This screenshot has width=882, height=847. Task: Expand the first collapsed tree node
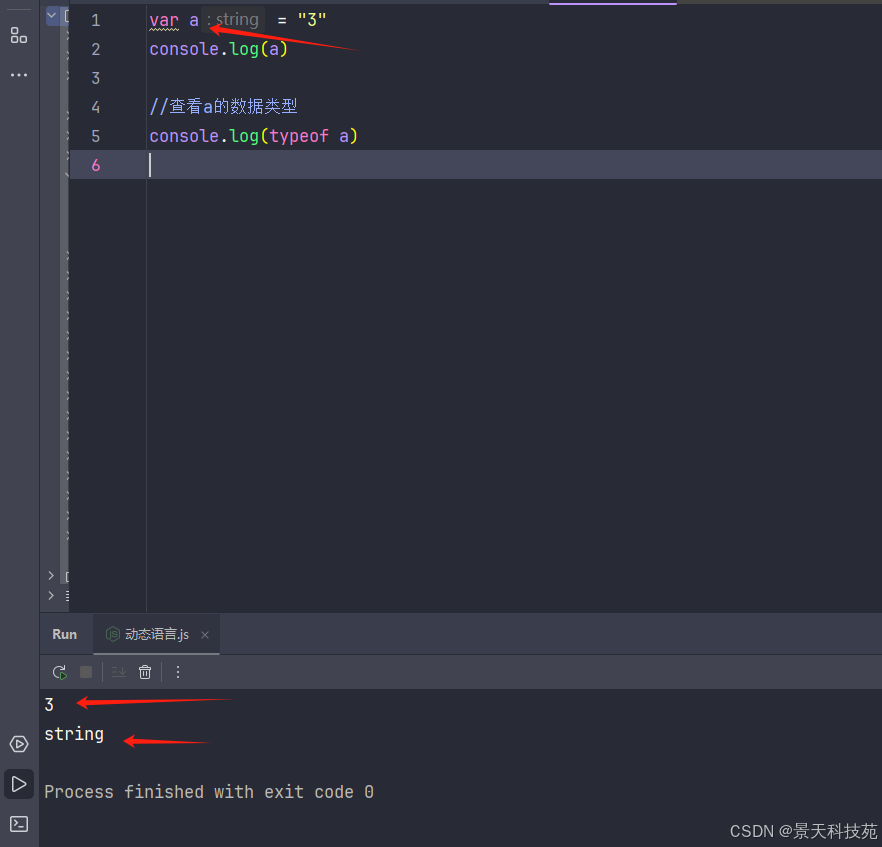tap(51, 575)
